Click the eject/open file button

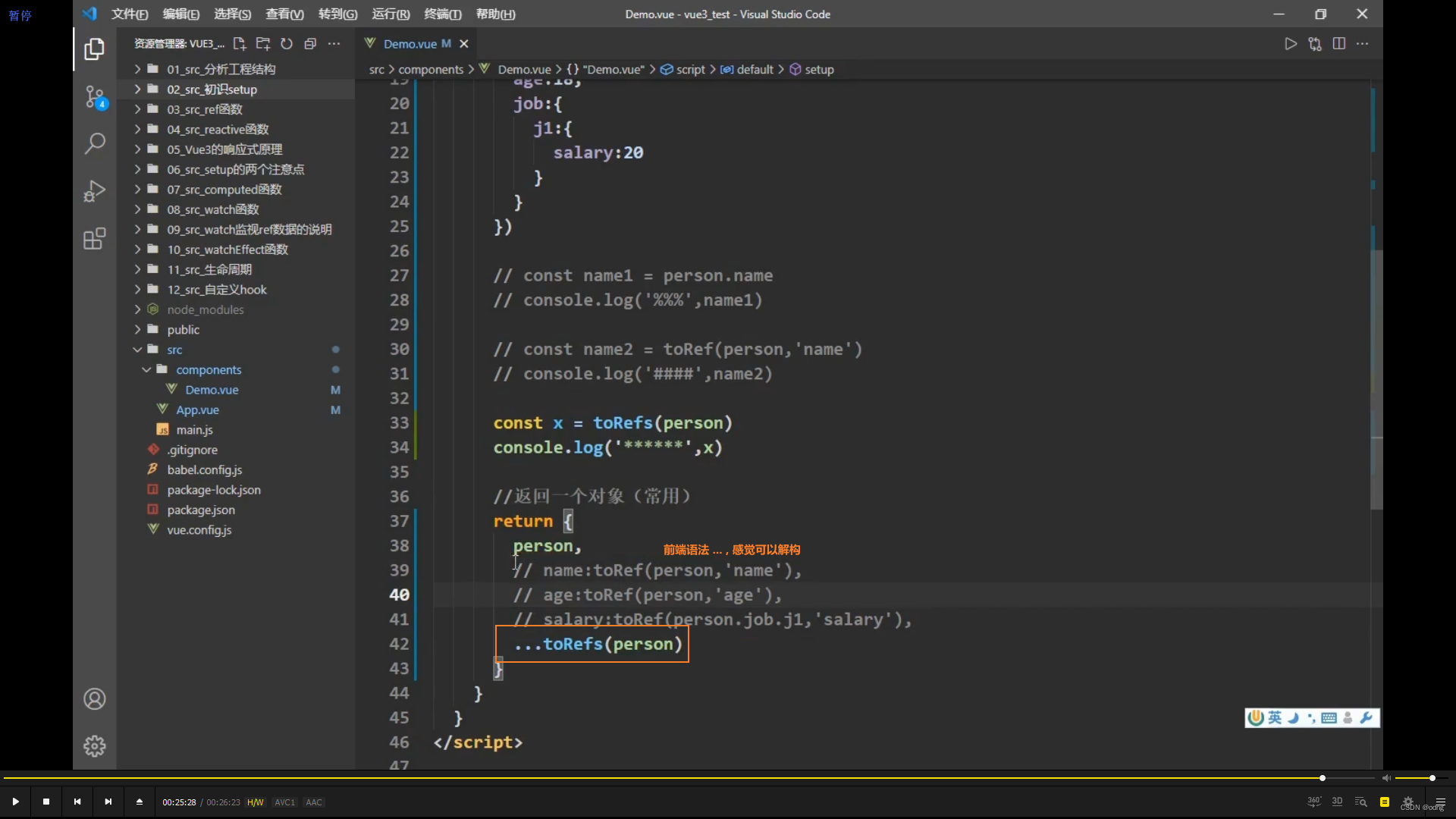tap(140, 802)
